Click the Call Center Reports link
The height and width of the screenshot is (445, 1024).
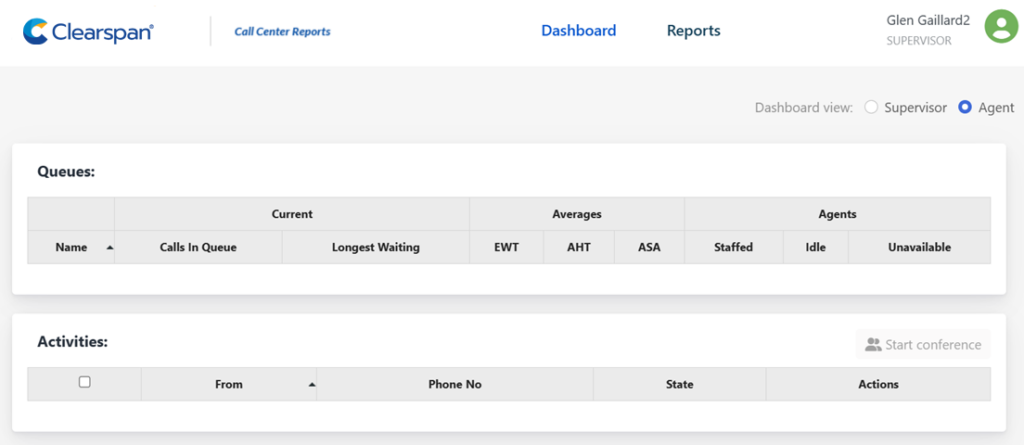(x=282, y=32)
